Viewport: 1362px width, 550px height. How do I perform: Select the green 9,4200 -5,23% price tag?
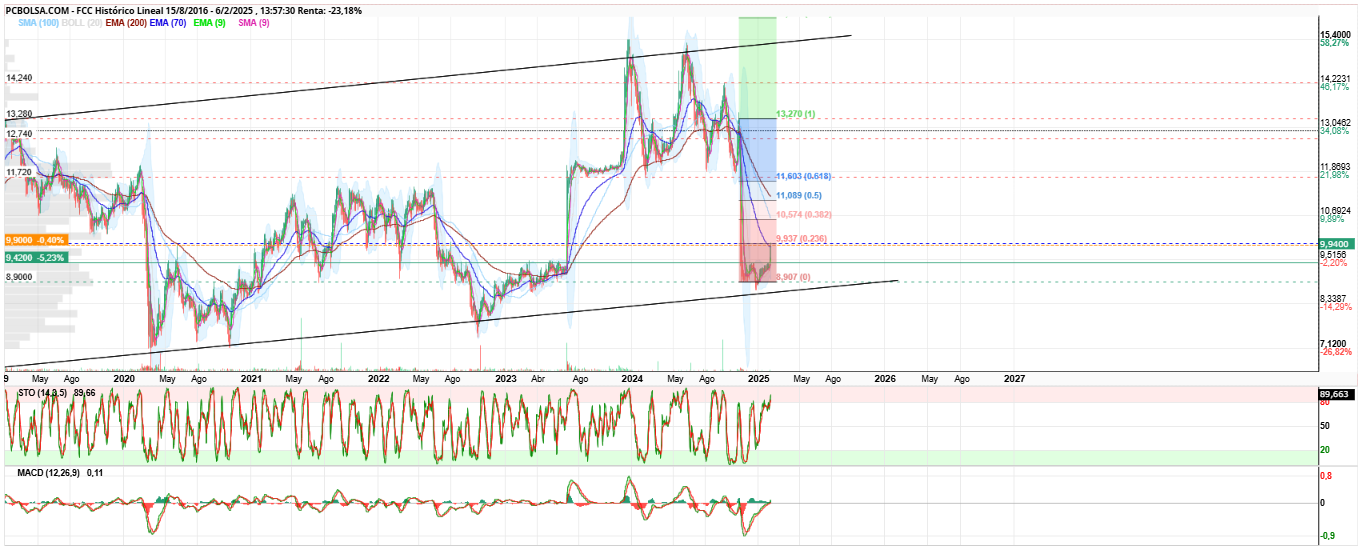(x=36, y=257)
